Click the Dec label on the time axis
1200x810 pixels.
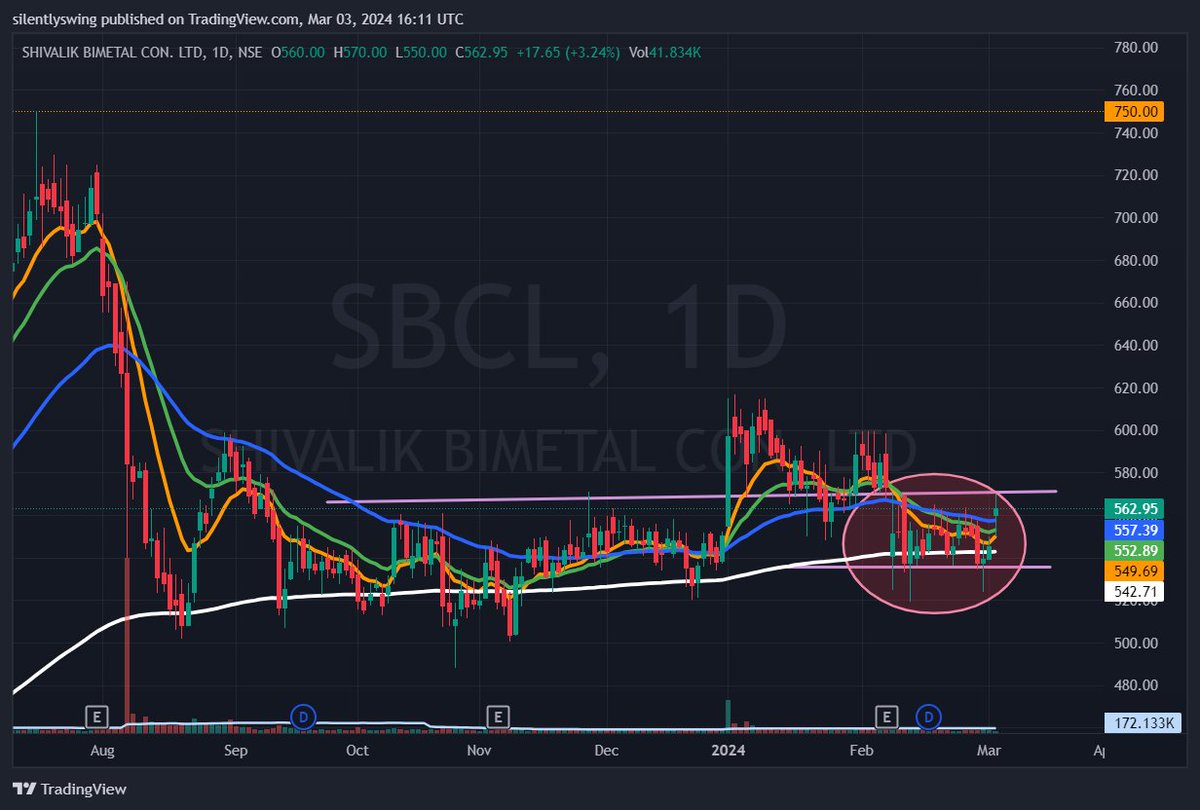coord(606,749)
